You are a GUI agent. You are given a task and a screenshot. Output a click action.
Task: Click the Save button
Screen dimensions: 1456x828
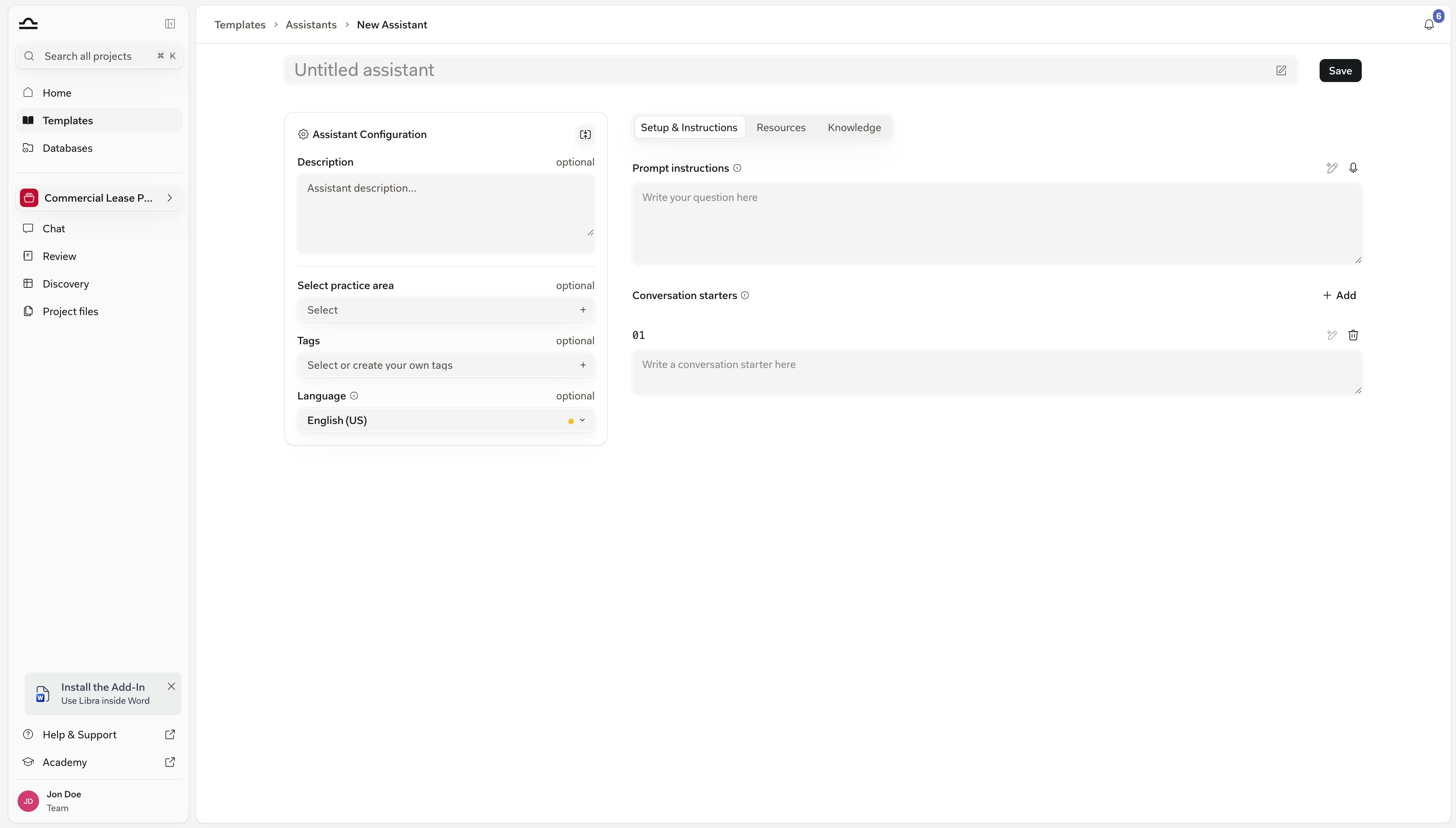coord(1340,71)
